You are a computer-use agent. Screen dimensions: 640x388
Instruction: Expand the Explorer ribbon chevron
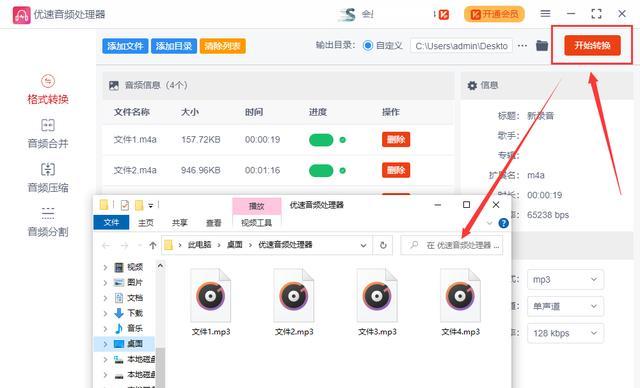(489, 223)
